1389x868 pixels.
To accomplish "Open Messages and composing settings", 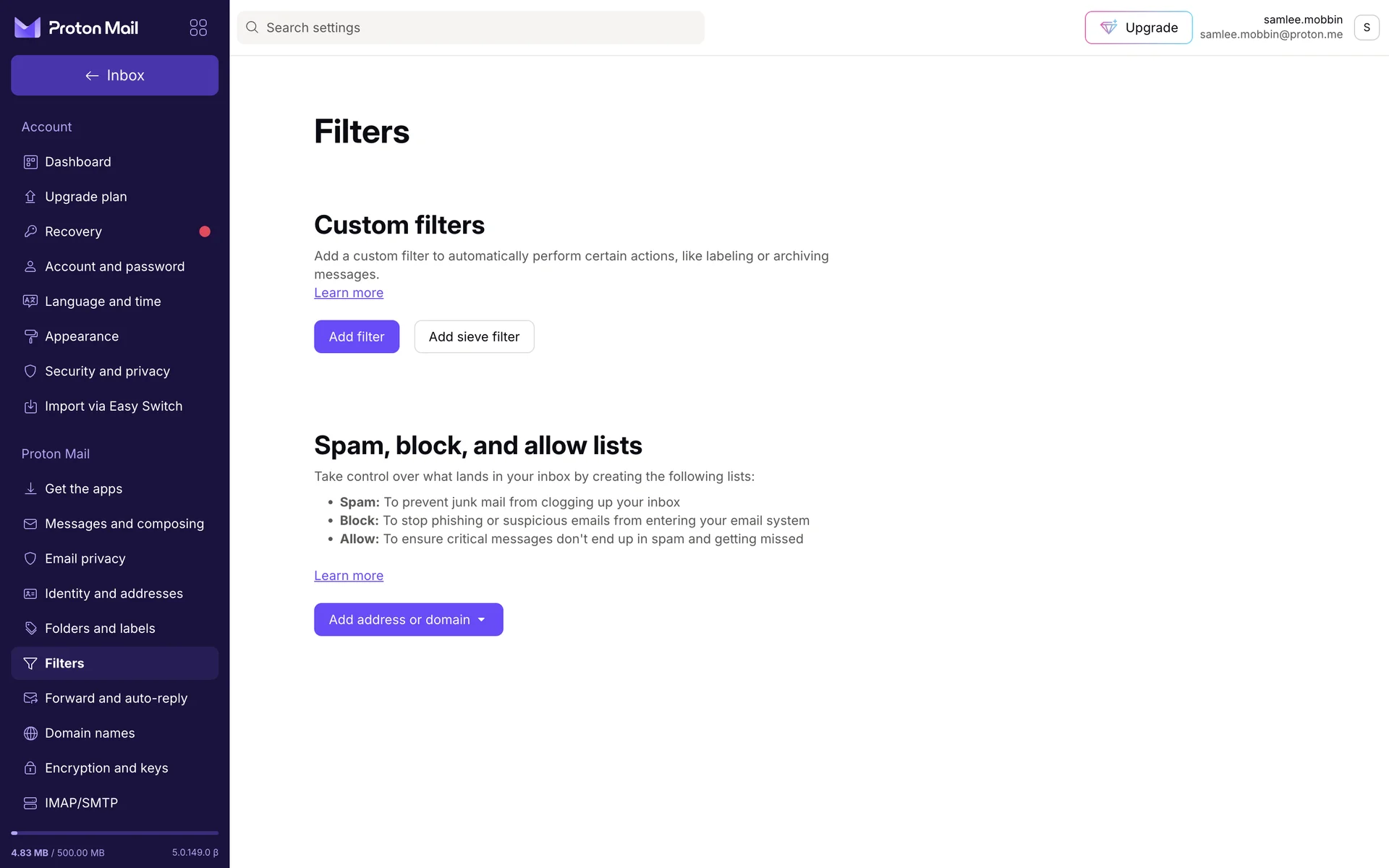I will (x=124, y=524).
